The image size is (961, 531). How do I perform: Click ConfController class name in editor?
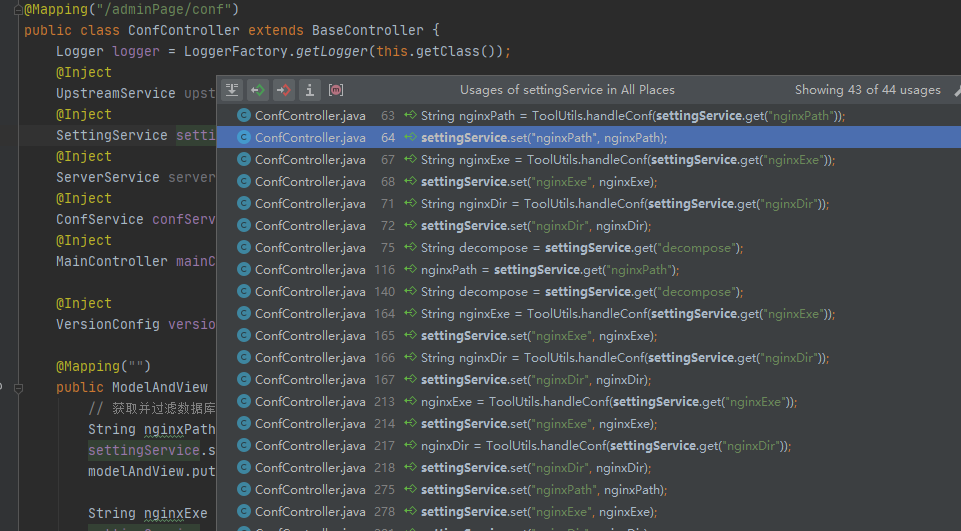coord(184,30)
